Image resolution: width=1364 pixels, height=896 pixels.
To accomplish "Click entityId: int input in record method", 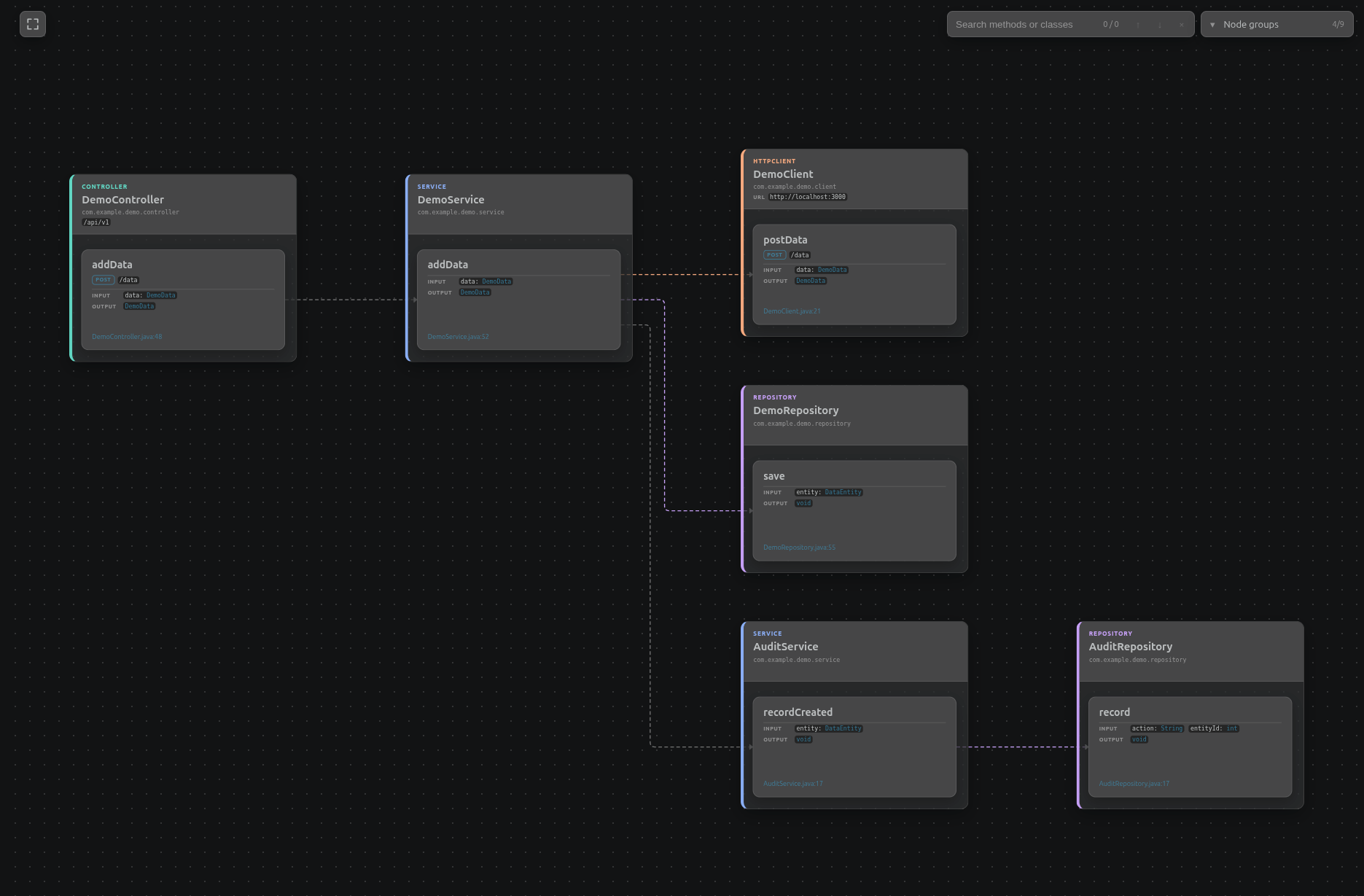I will coord(1213,728).
